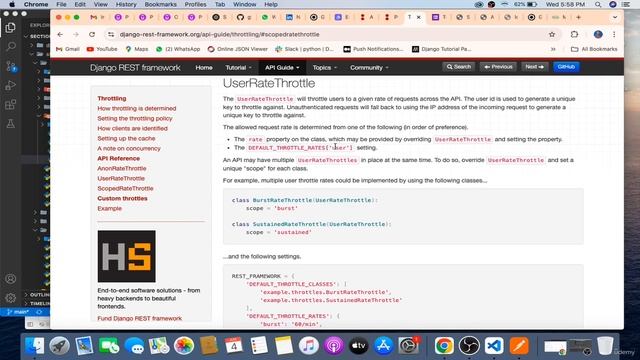Open Fund Django REST framework link
The image size is (640, 360).
click(140, 318)
